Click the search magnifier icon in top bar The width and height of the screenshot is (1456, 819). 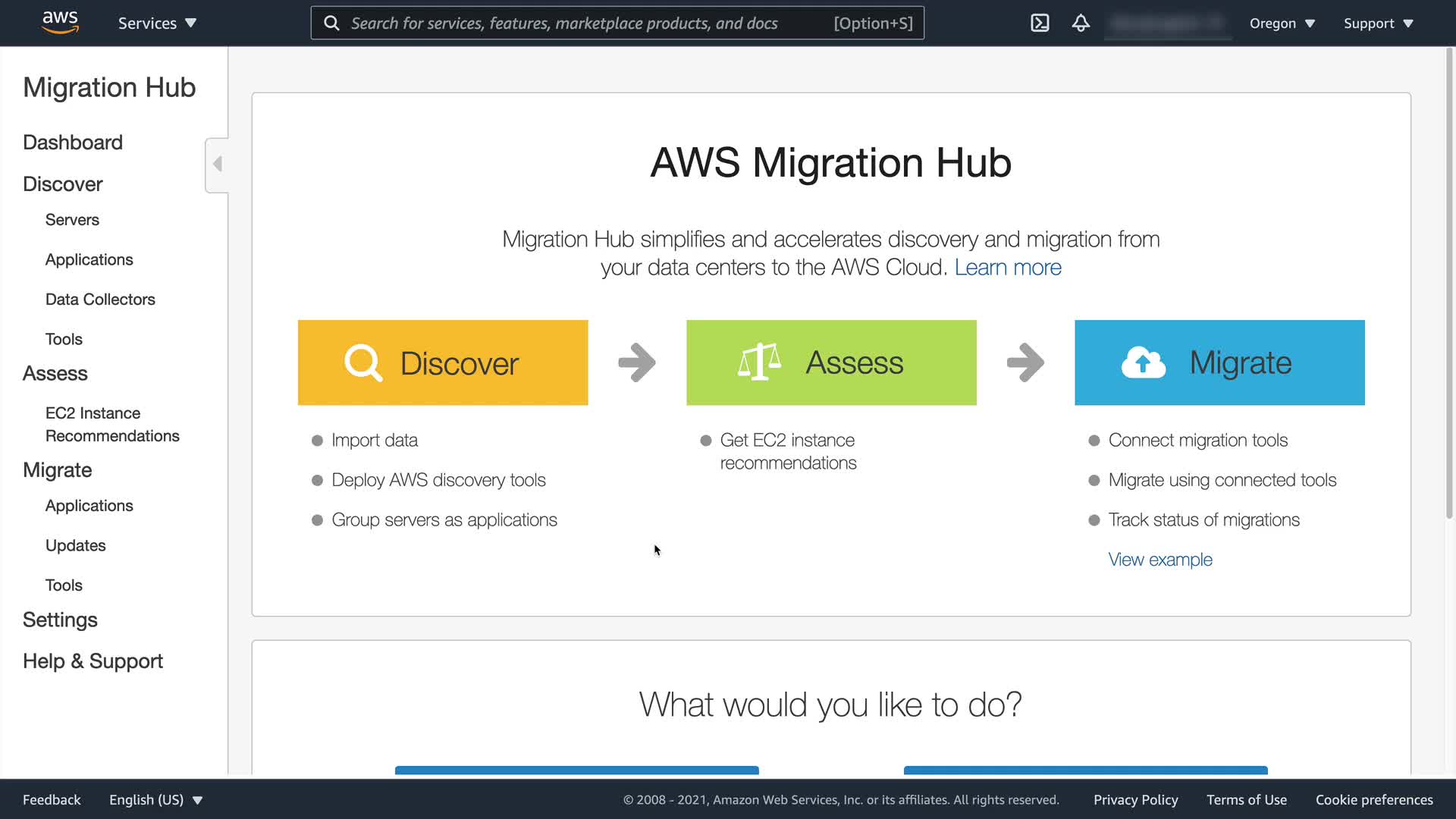tap(331, 23)
